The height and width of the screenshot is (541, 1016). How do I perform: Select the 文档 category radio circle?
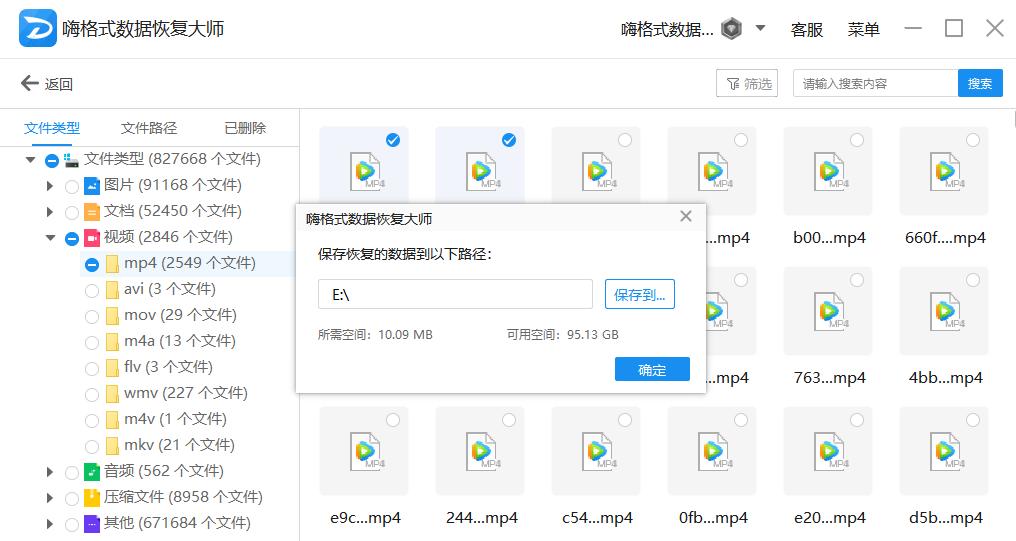click(72, 213)
